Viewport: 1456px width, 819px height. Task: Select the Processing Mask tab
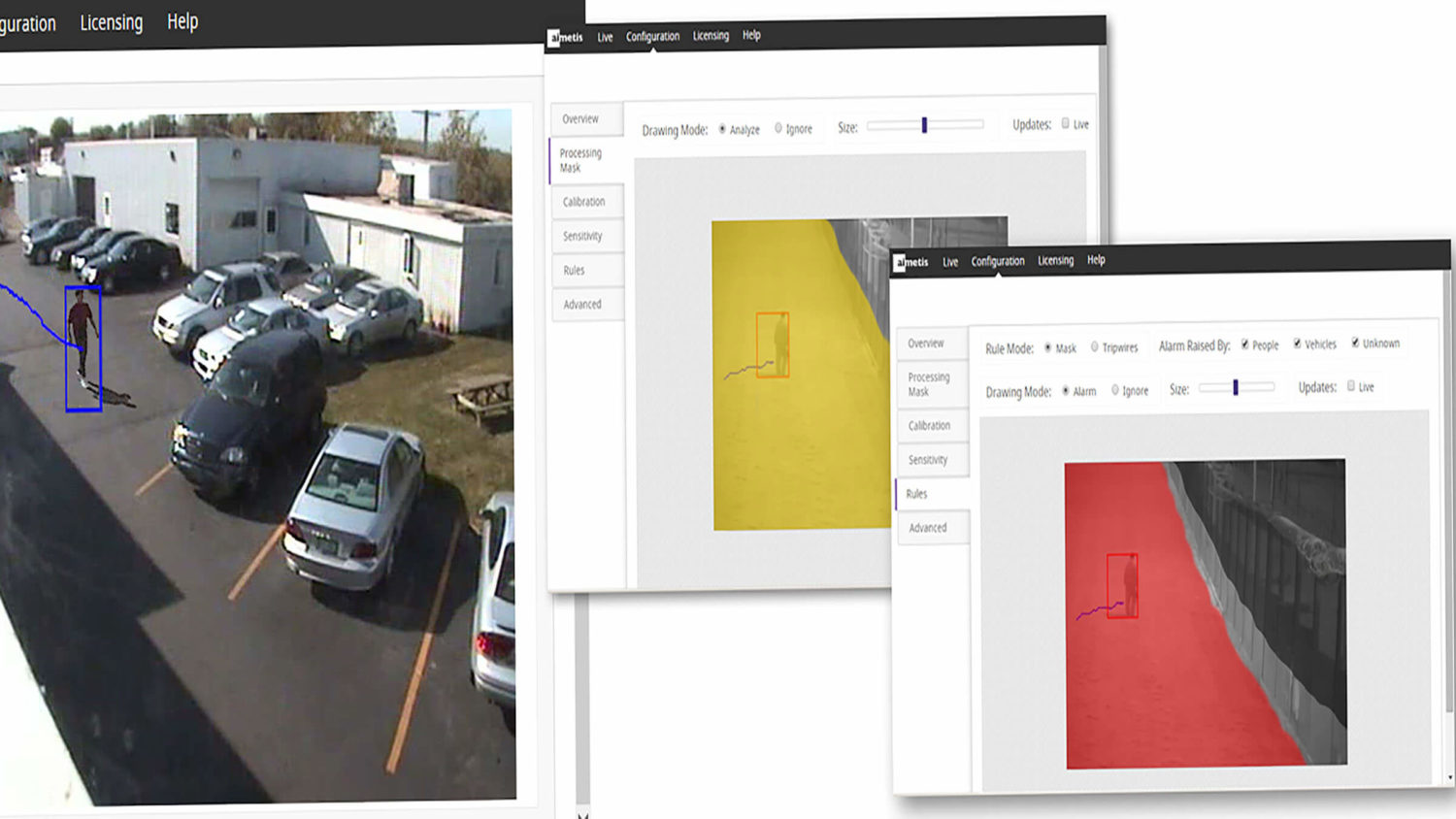click(582, 160)
